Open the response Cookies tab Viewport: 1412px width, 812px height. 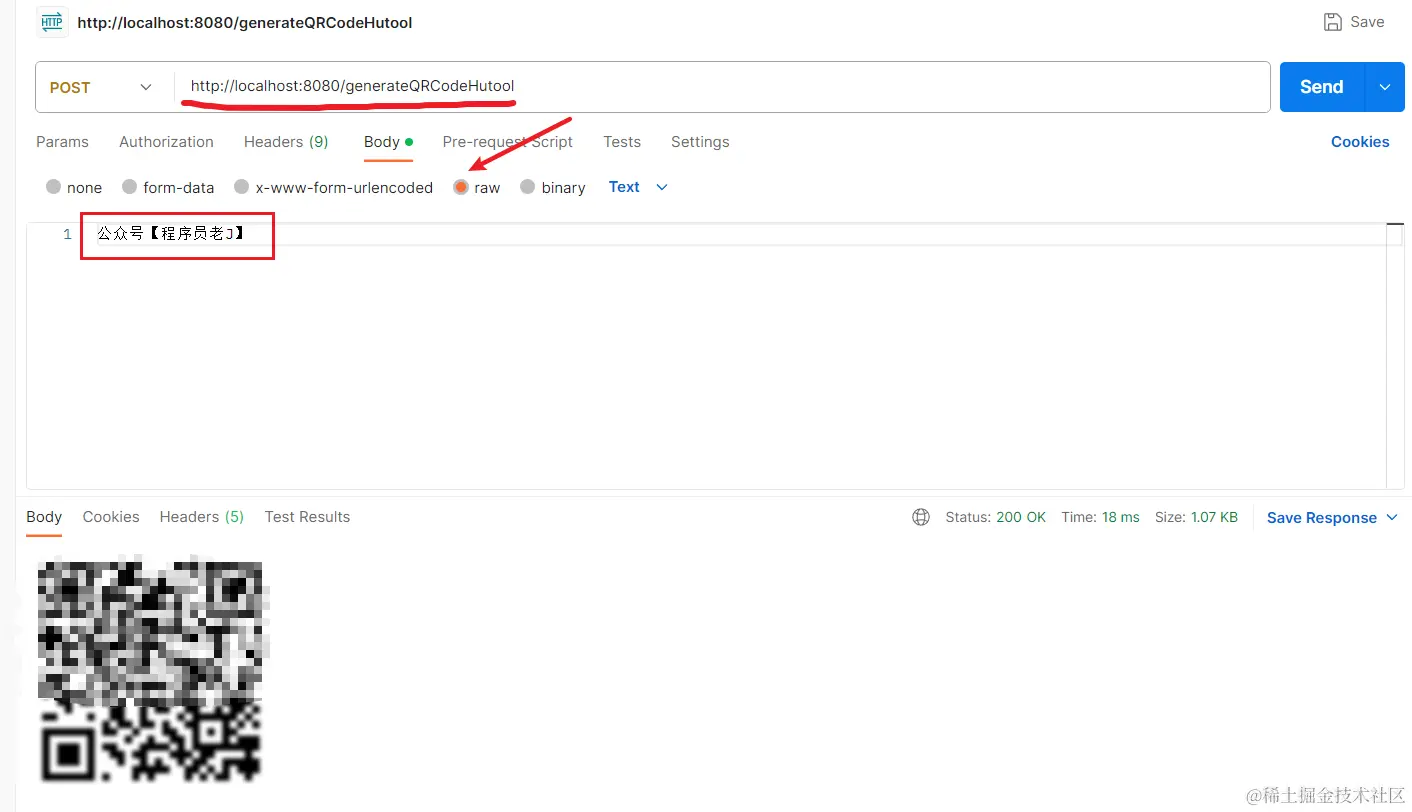point(111,517)
